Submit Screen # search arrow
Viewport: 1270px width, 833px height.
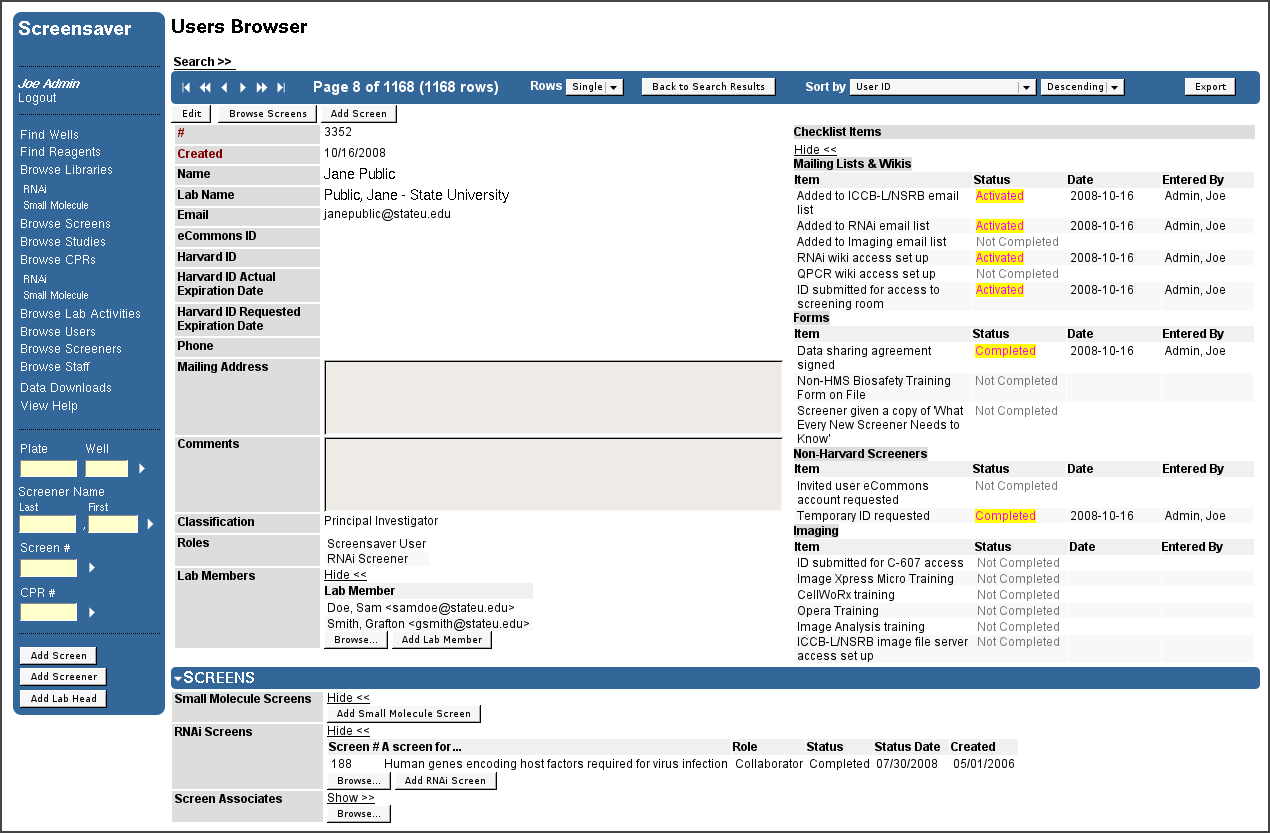(x=91, y=568)
